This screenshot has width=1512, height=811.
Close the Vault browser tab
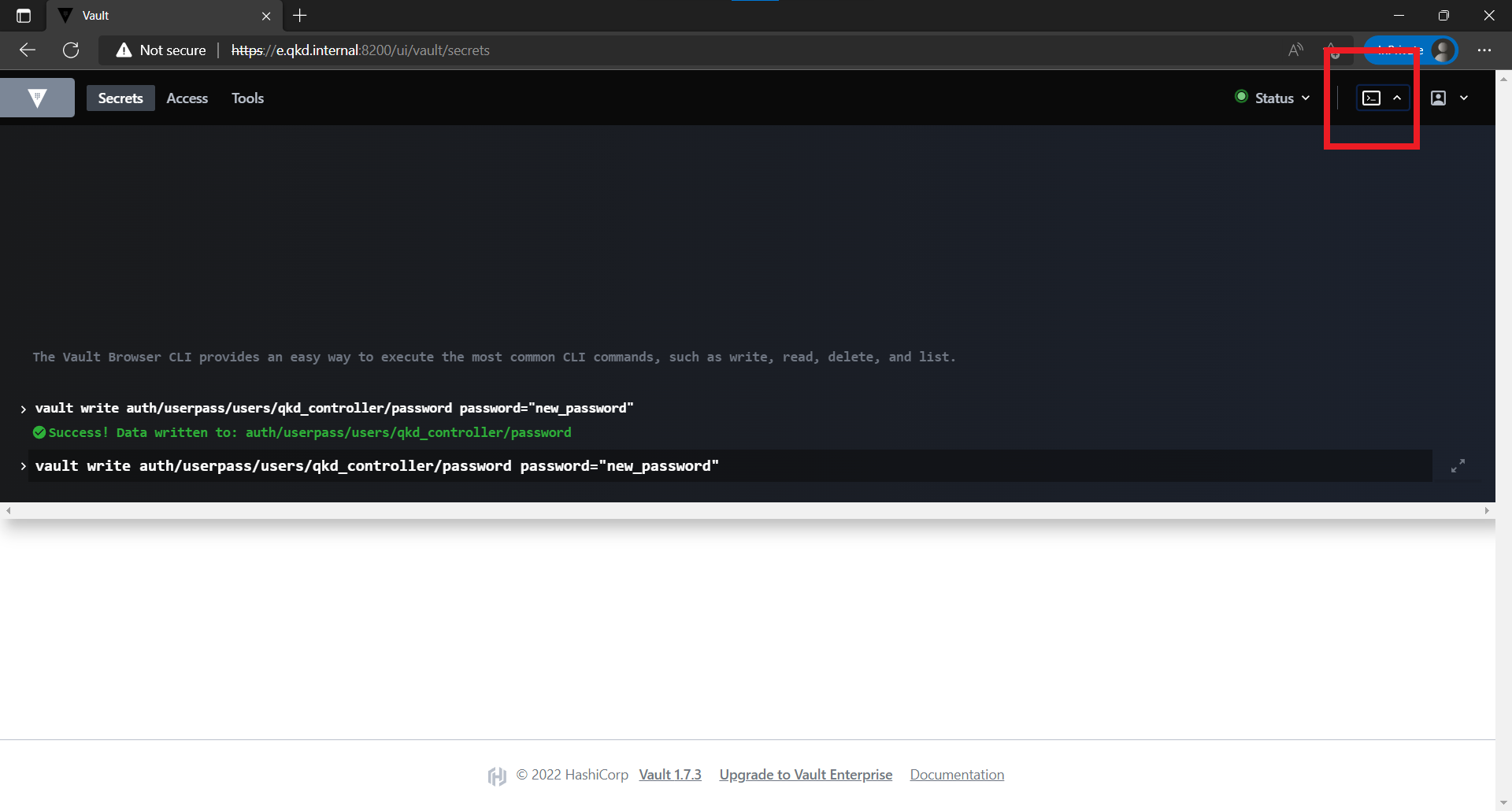coord(266,16)
